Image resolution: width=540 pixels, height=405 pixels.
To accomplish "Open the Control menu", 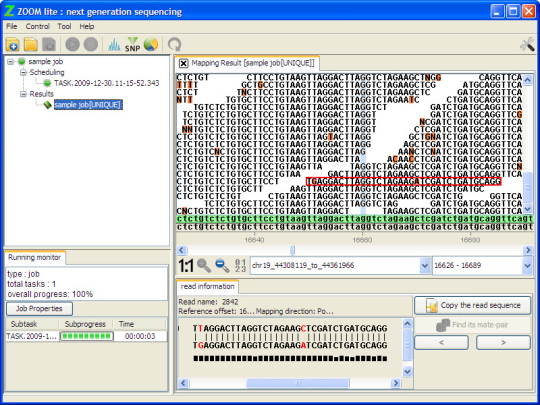I will 38,27.
